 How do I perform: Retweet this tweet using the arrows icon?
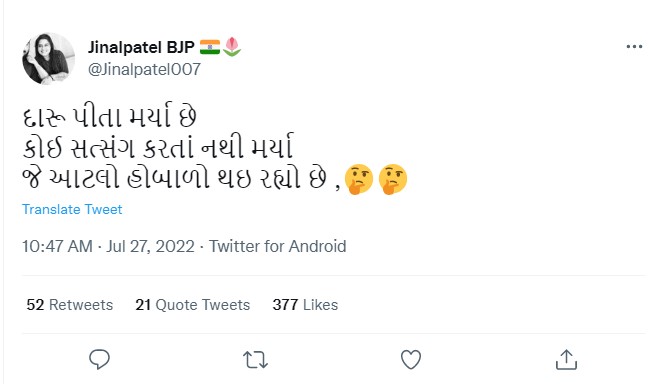[x=255, y=360]
